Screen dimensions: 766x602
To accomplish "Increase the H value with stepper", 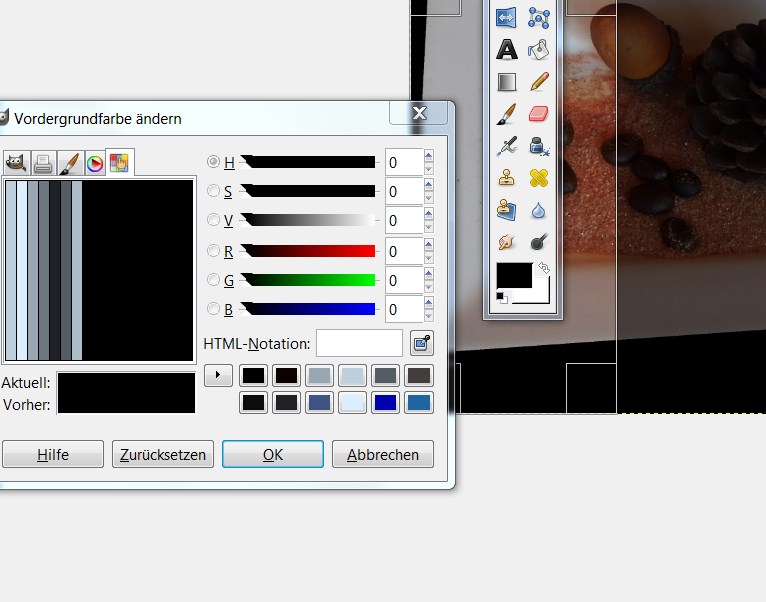I will tap(428, 156).
